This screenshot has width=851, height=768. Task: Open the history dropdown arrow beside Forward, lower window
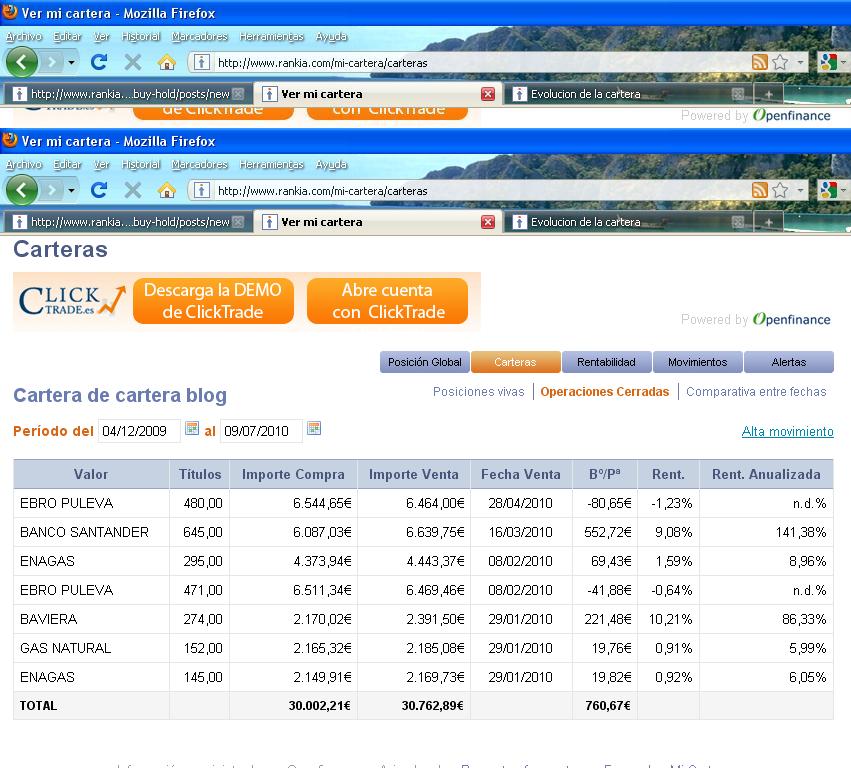coord(71,191)
